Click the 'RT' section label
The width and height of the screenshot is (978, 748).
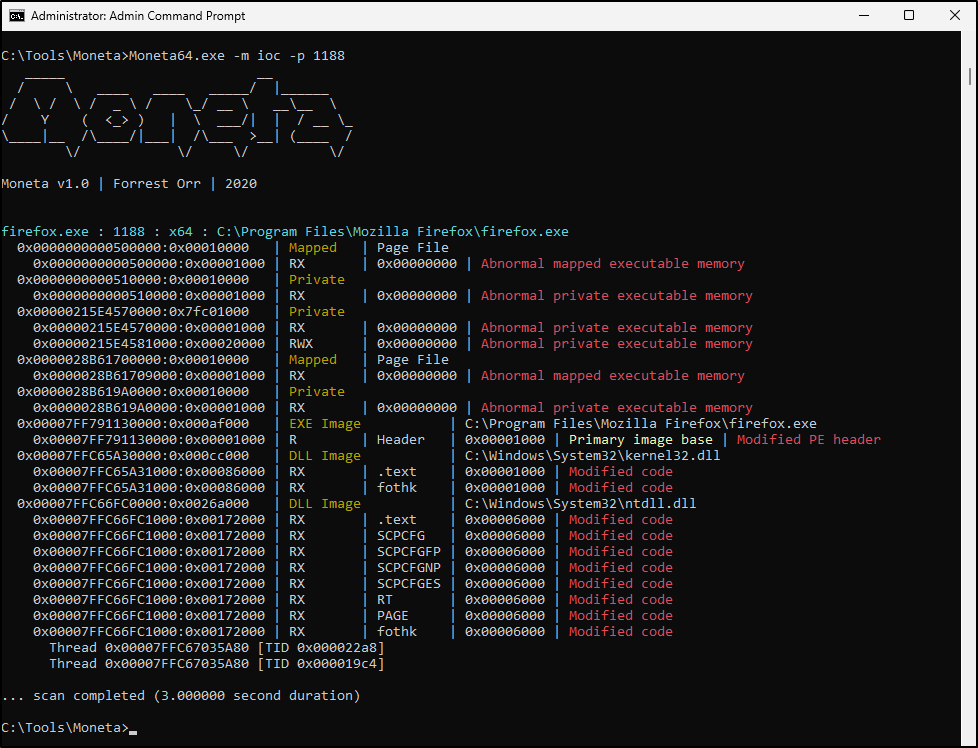click(385, 600)
